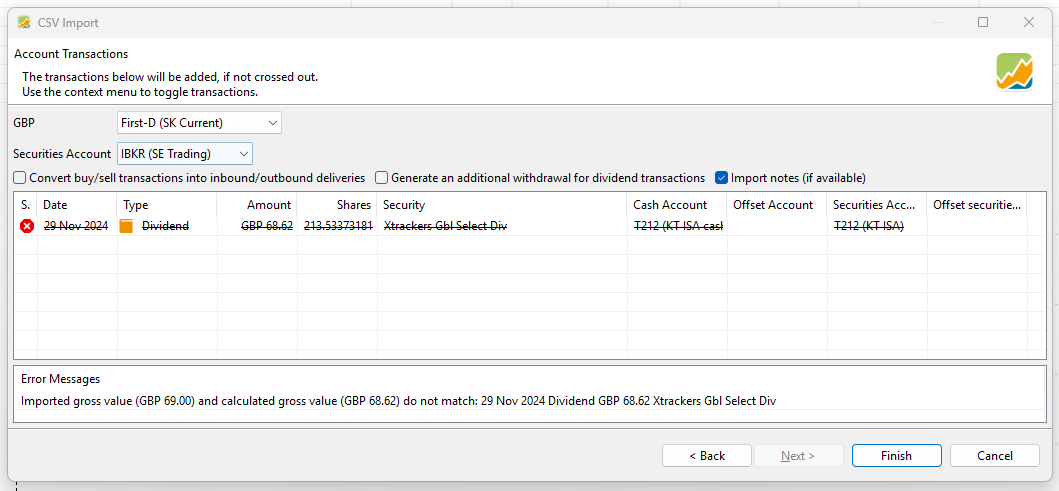The image size is (1059, 491).
Task: Enable convert buy/sell into deliveries checkbox
Action: pos(20,178)
